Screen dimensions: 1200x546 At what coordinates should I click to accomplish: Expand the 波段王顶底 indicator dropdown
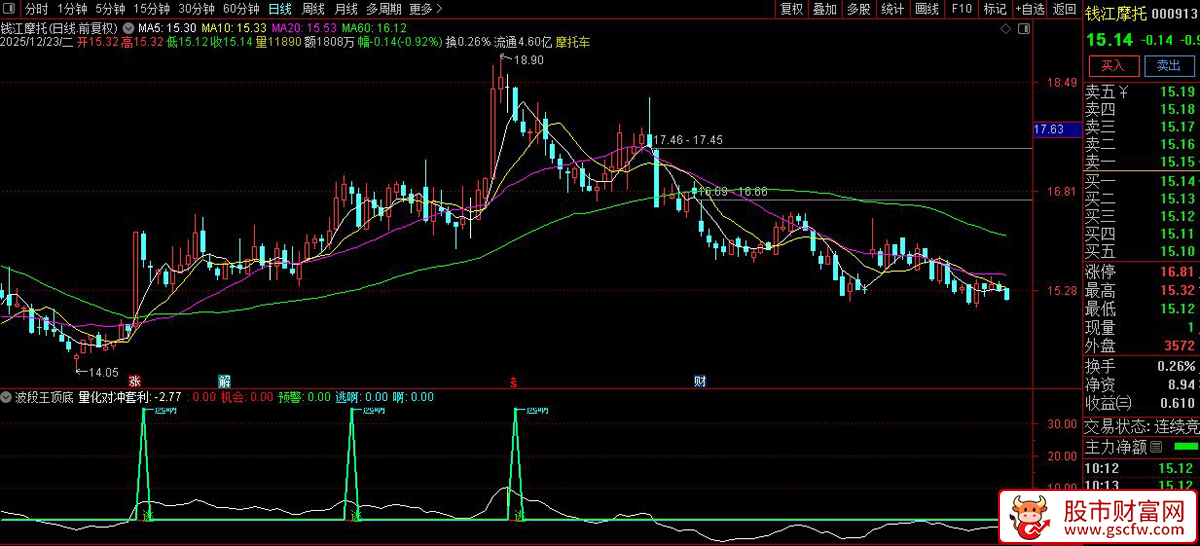click(x=7, y=397)
